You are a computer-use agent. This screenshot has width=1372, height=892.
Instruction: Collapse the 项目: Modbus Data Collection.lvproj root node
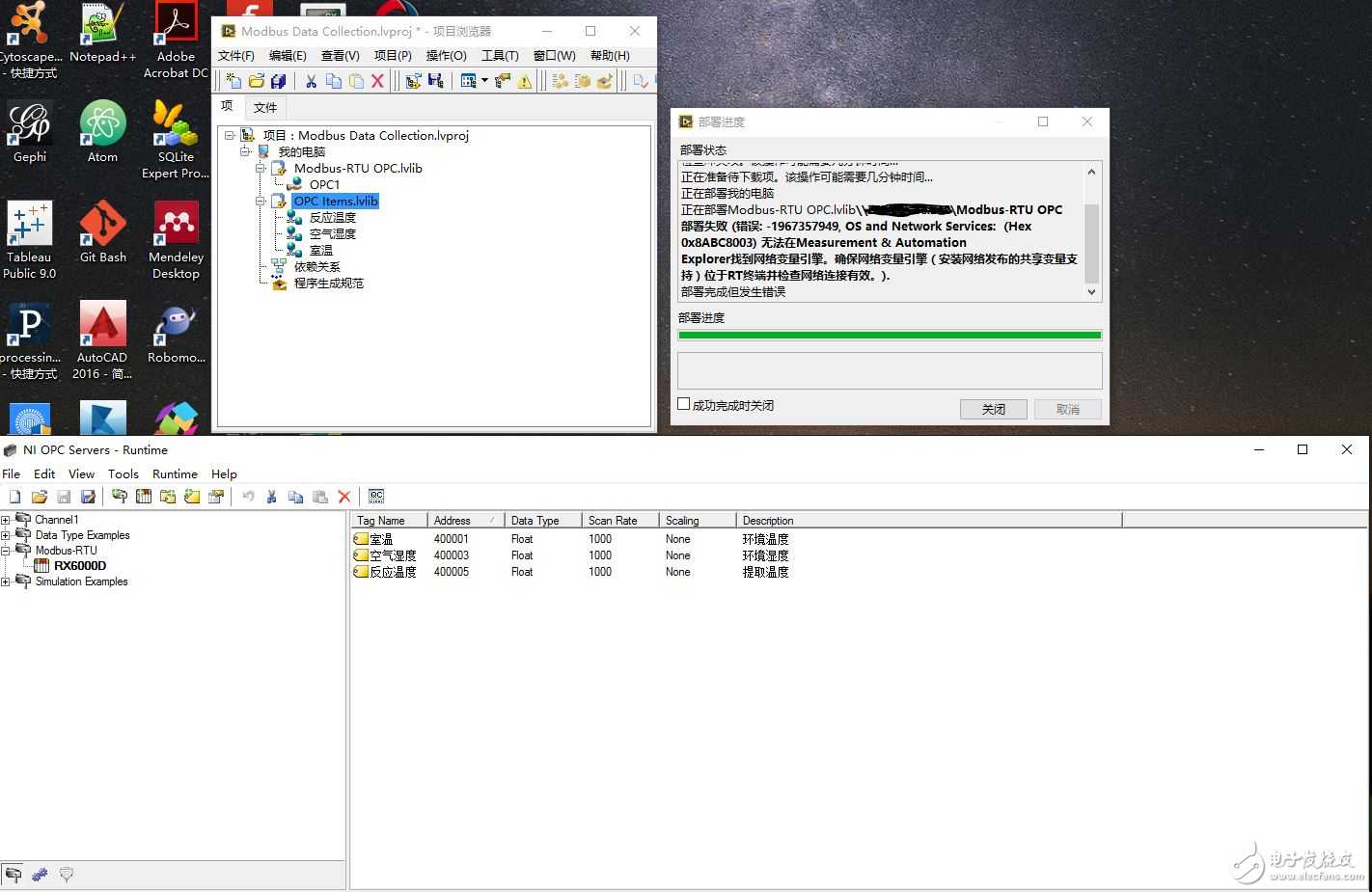pos(230,135)
